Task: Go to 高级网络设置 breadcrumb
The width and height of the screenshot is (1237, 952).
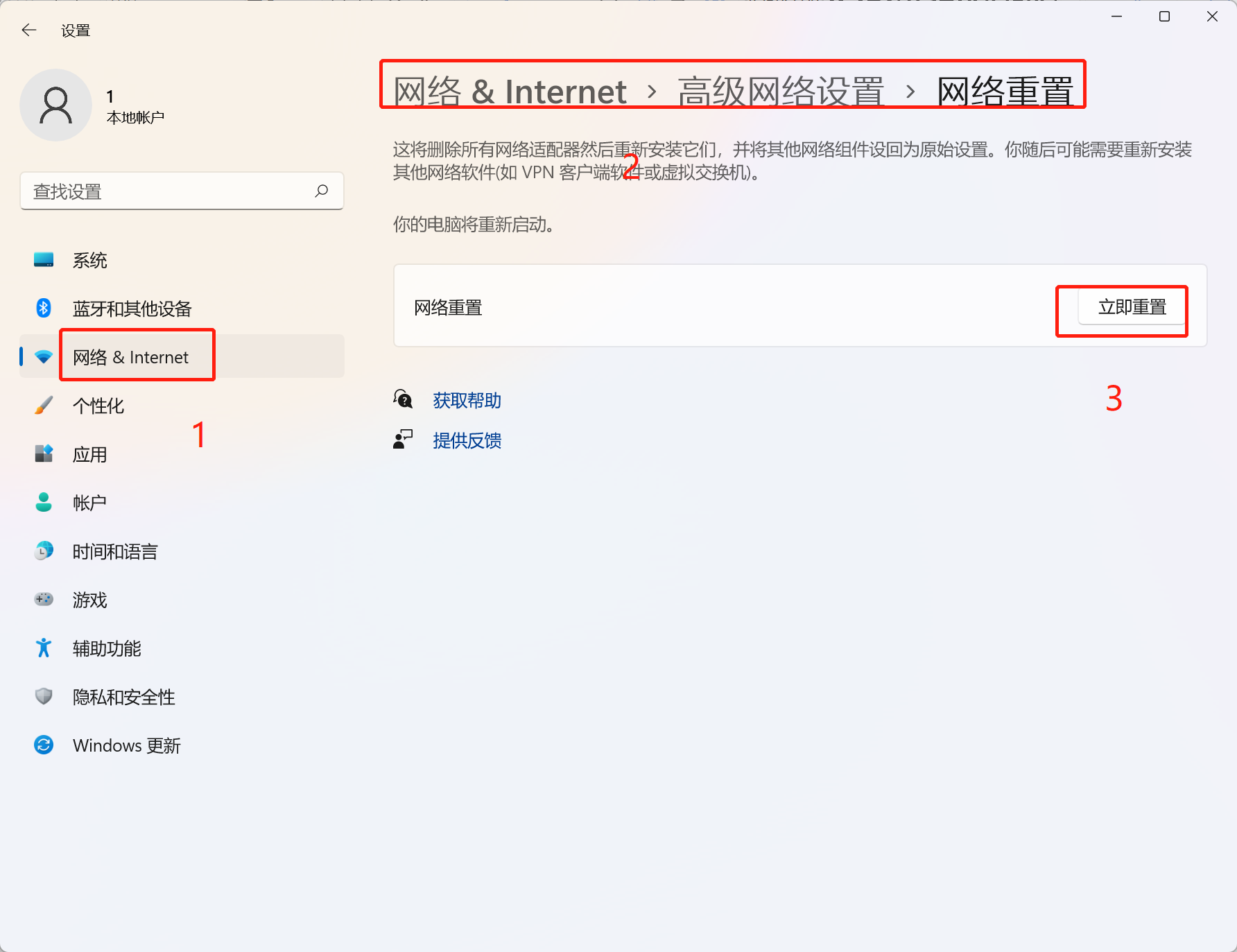Action: pos(781,92)
